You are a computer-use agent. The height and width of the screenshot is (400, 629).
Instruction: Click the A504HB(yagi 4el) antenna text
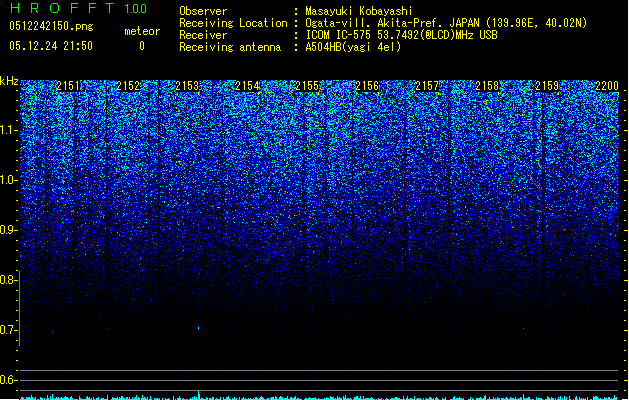tap(353, 47)
